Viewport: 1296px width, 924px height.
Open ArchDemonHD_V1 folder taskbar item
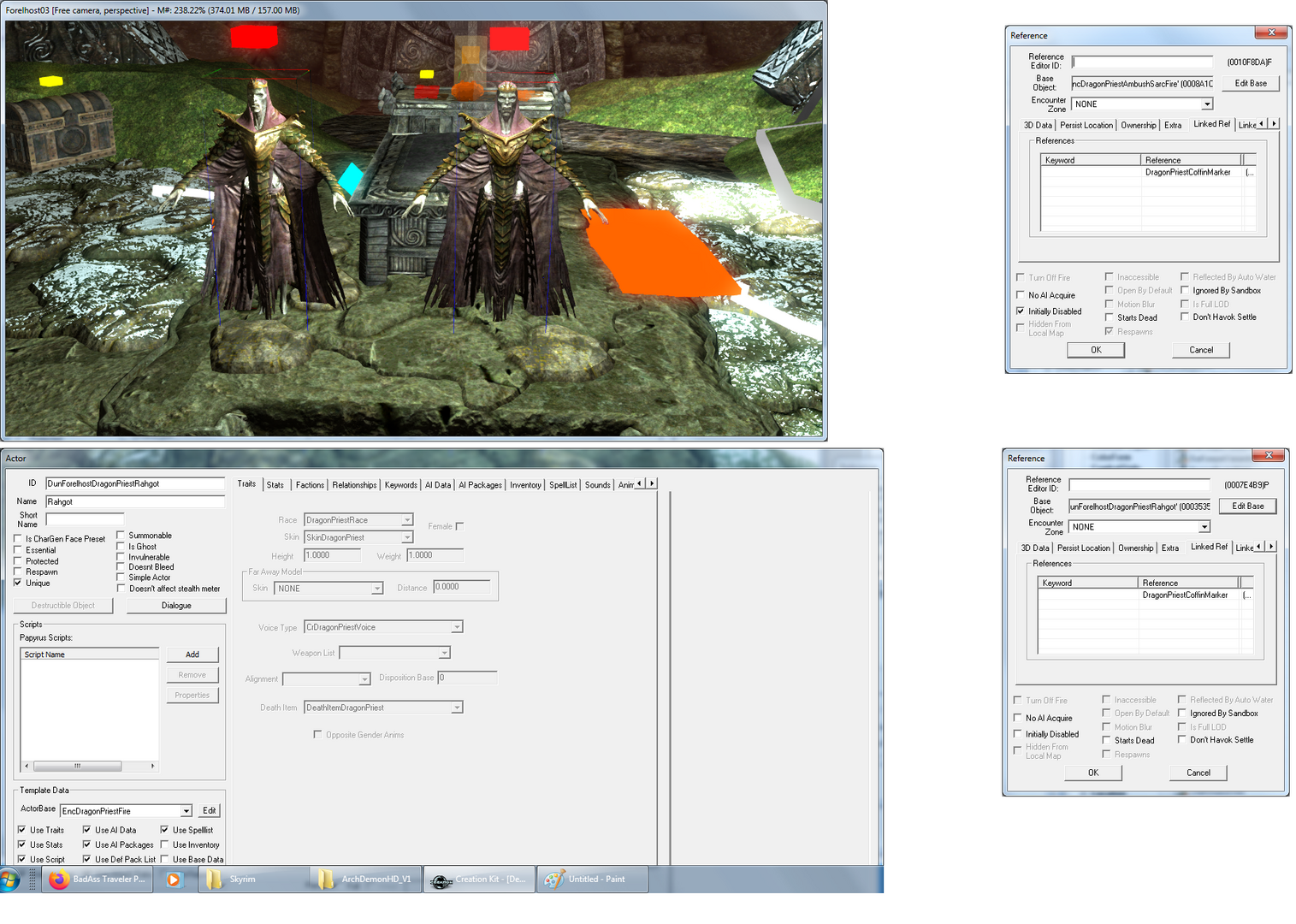366,880
